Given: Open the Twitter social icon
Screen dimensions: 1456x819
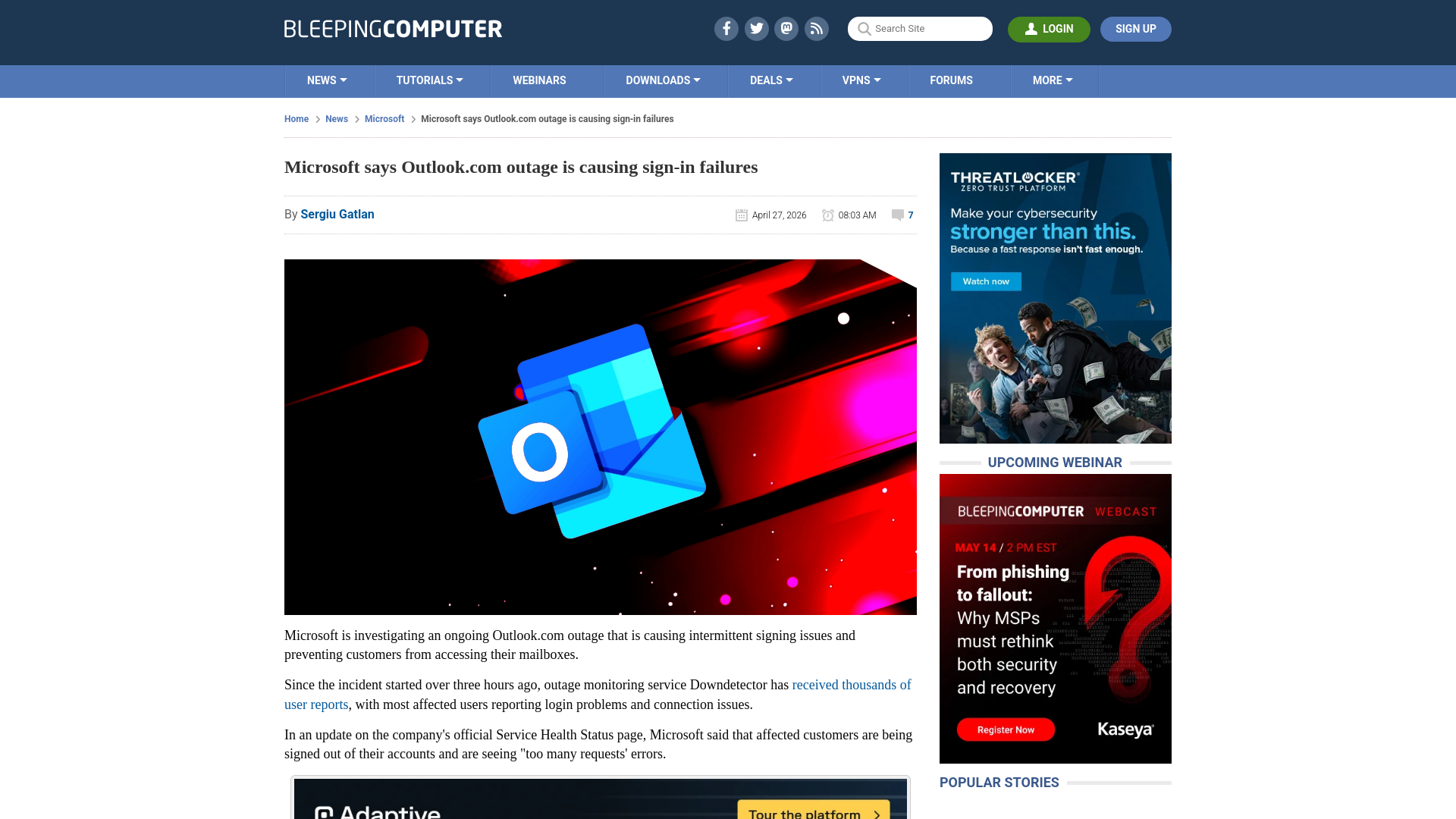Looking at the screenshot, I should click(x=756, y=29).
